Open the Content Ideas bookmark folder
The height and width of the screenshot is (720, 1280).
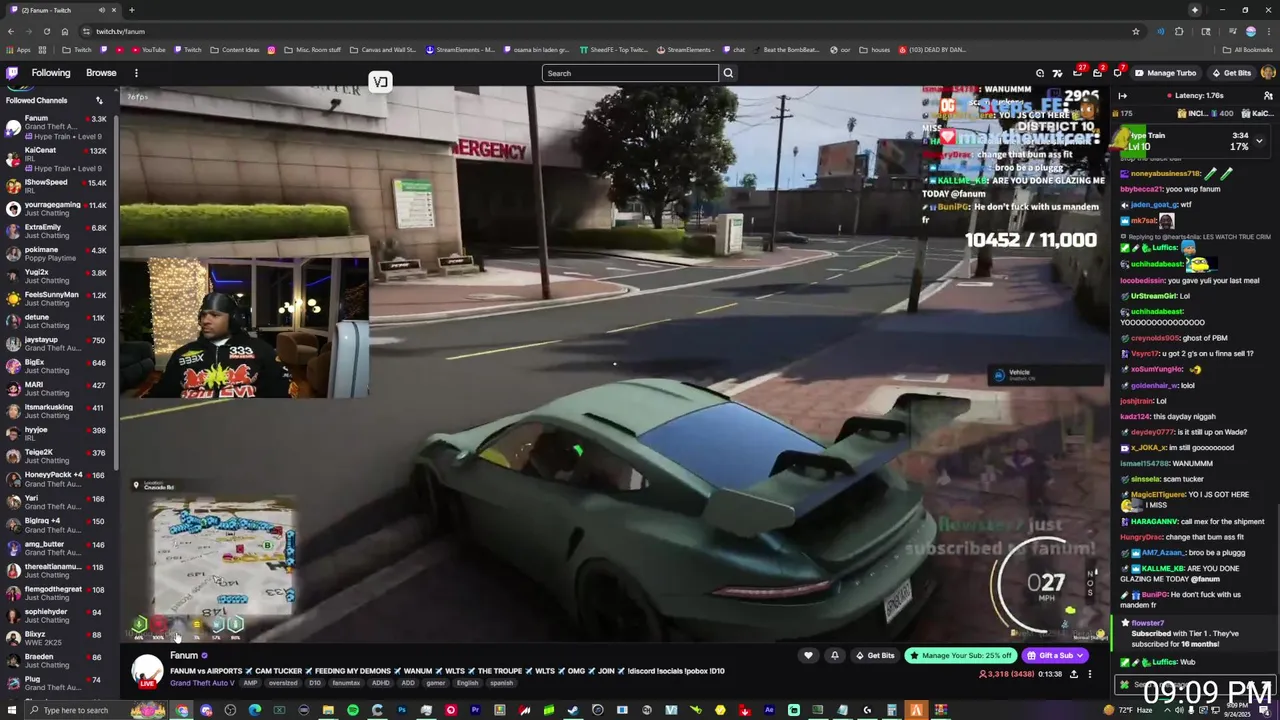click(x=235, y=50)
